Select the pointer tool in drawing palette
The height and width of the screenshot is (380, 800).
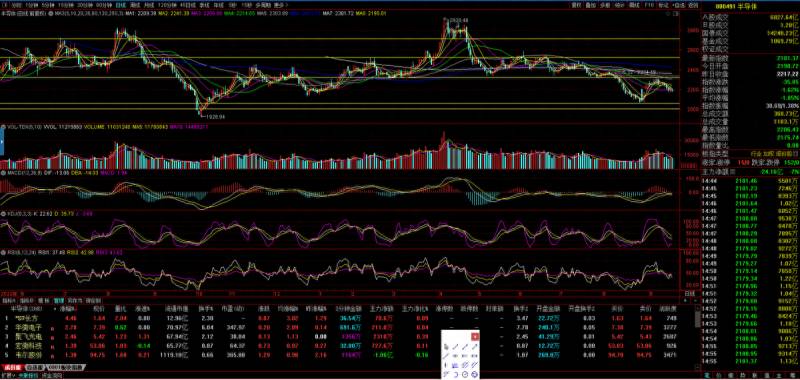[x=446, y=347]
